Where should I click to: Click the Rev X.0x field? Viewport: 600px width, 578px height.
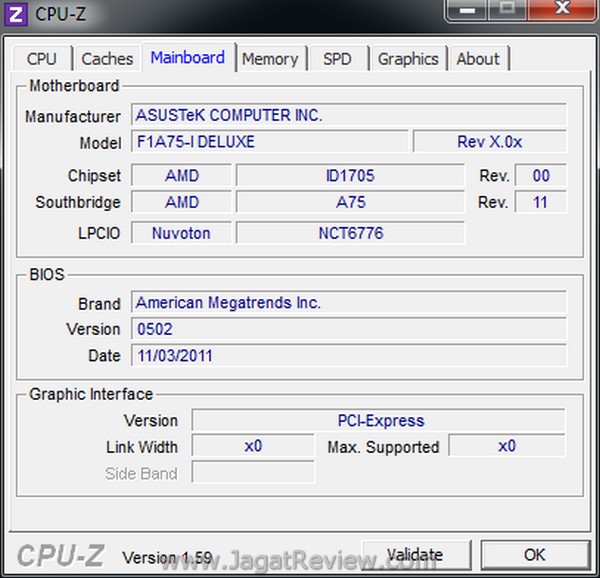pos(490,142)
